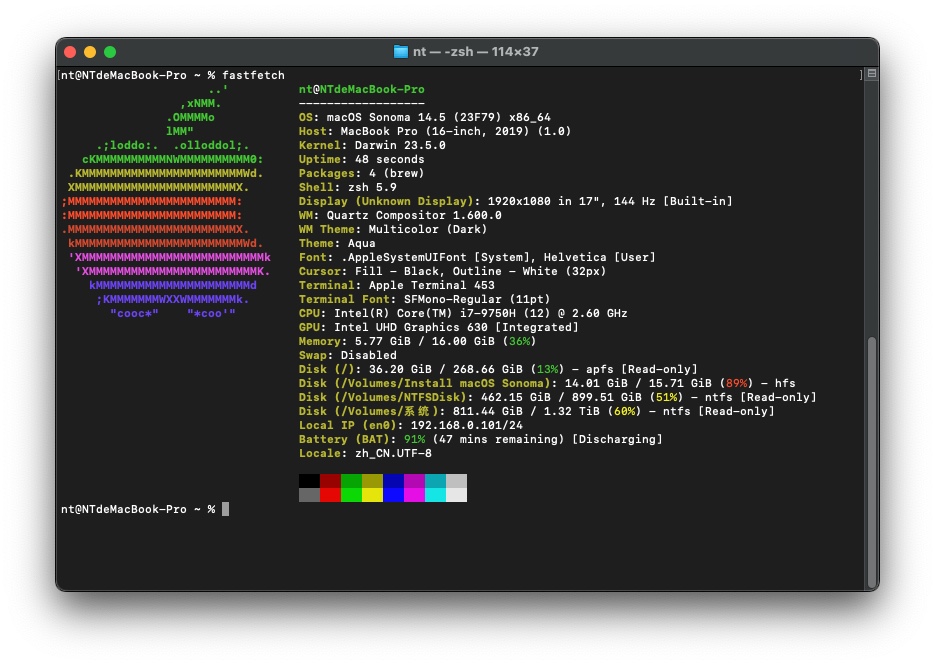Click the bright red color block
The width and height of the screenshot is (935, 665).
[330, 495]
